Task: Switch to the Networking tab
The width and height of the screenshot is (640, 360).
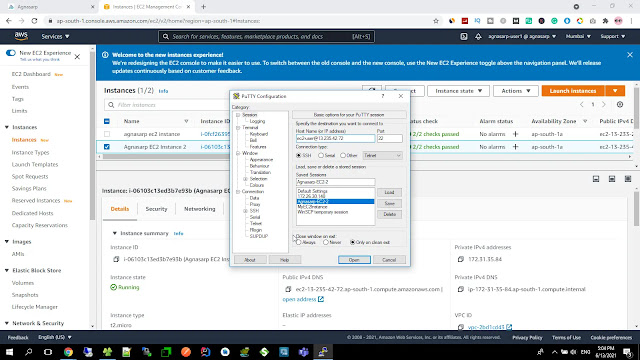Action: (200, 209)
